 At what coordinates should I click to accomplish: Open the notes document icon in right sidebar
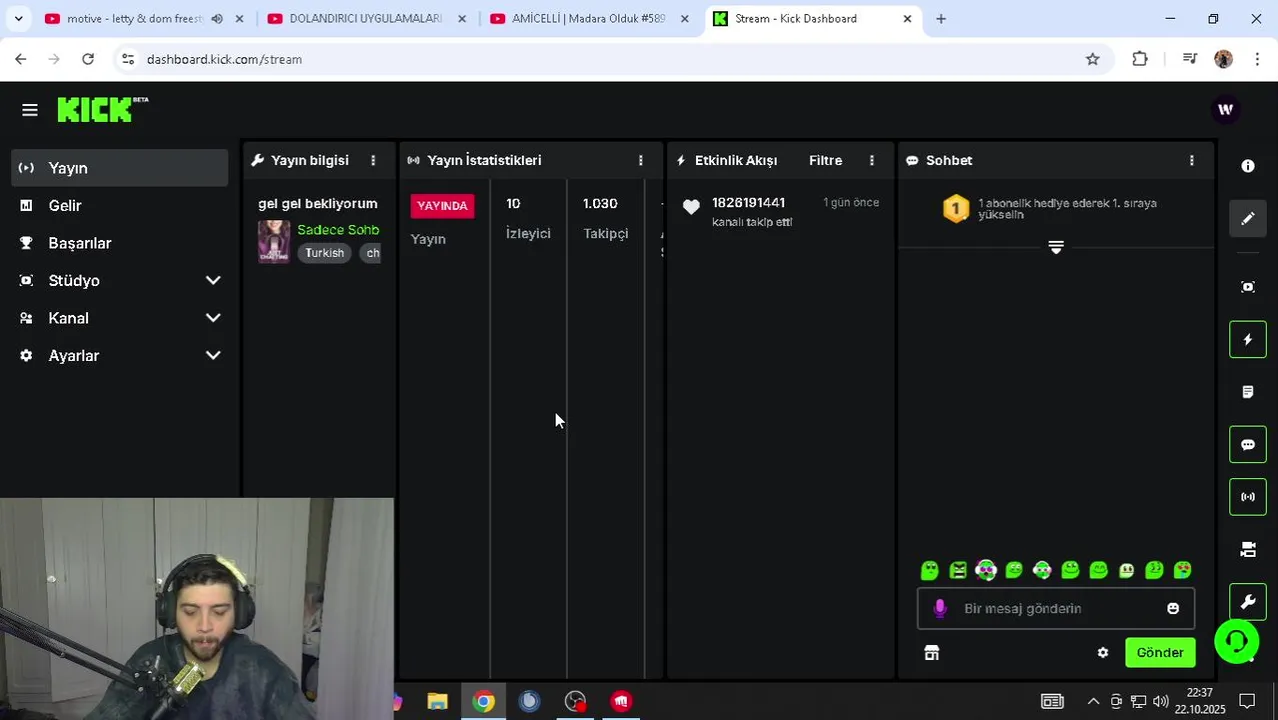coord(1248,392)
